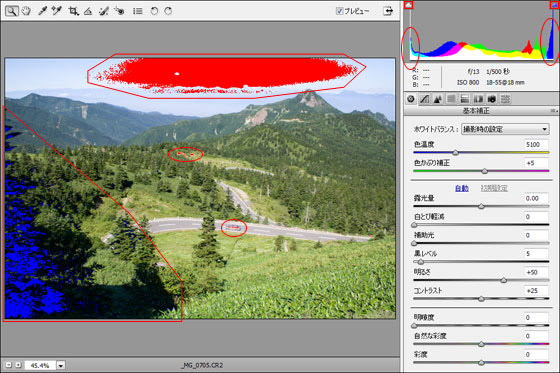This screenshot has height=373, width=560.
Task: Rotate image 90° clockwise
Action: (168, 11)
